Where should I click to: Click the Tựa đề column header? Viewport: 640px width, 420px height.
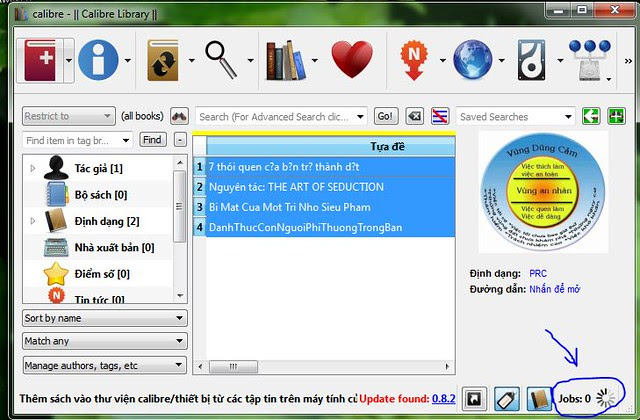pos(331,147)
